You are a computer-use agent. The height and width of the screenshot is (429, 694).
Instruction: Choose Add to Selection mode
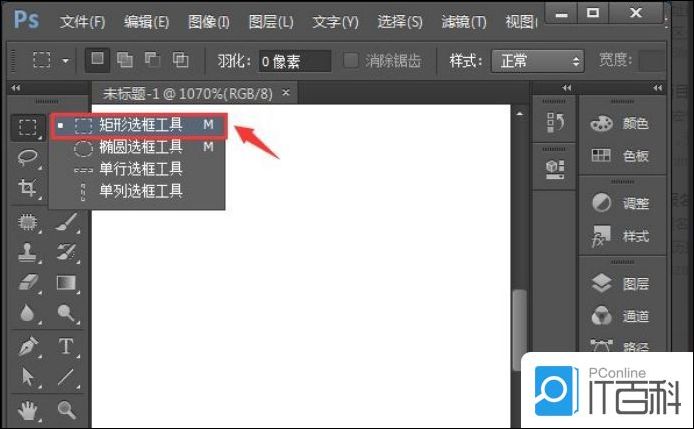pyautogui.click(x=125, y=59)
